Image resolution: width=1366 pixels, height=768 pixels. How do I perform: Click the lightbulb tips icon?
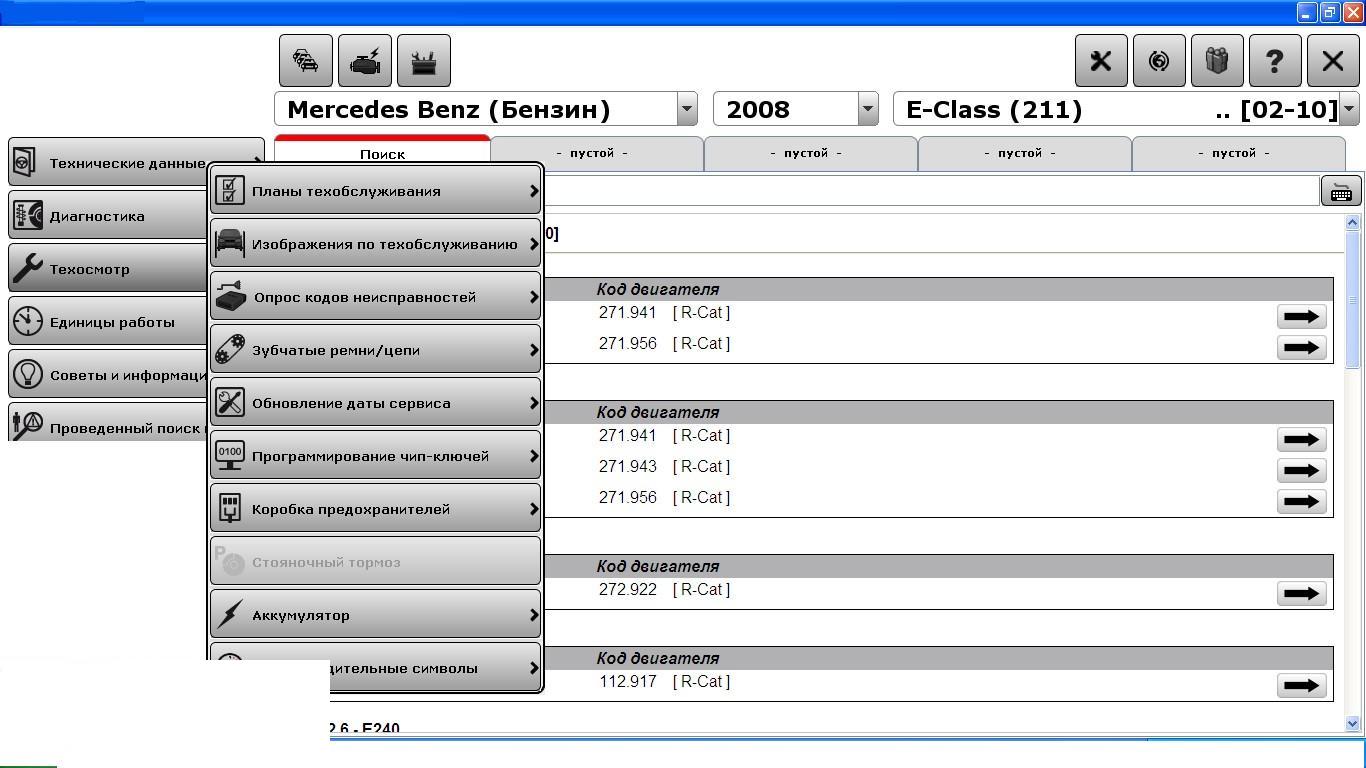28,374
